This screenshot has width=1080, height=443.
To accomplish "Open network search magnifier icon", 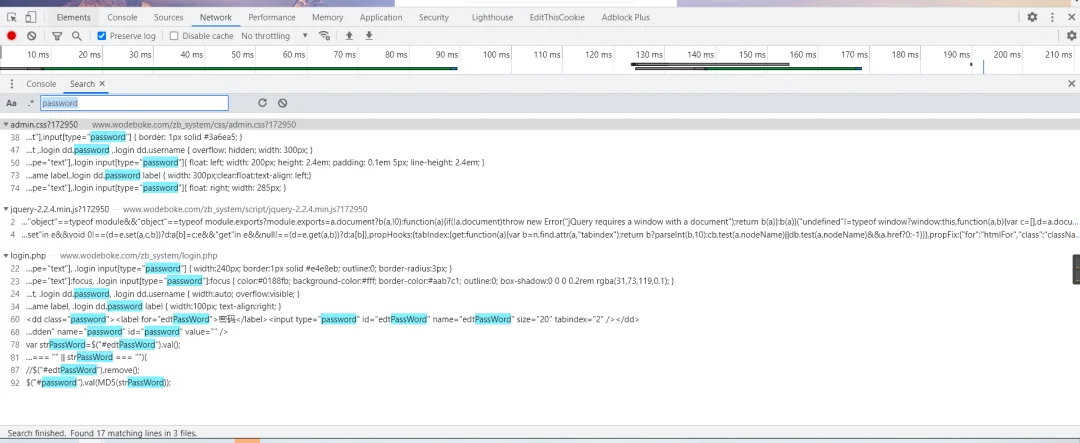I will click(76, 36).
